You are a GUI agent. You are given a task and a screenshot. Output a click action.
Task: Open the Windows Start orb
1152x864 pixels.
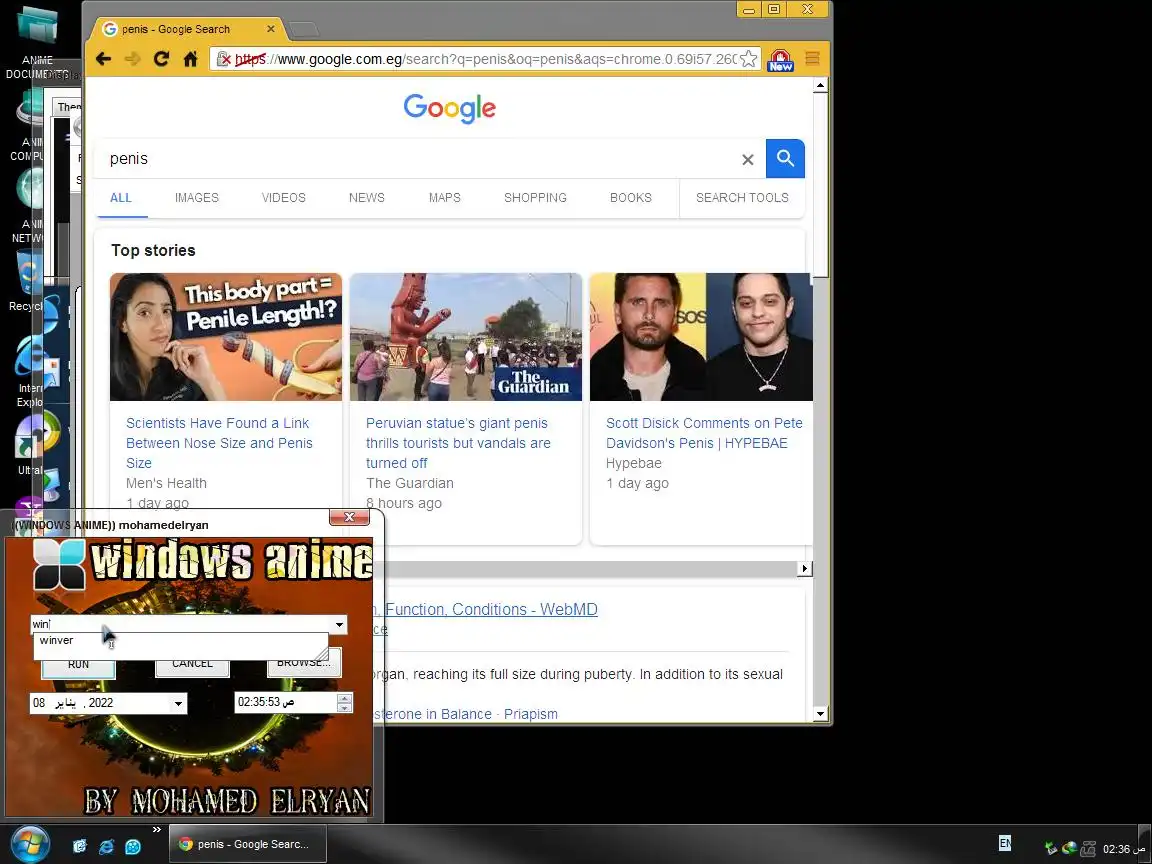pos(29,844)
